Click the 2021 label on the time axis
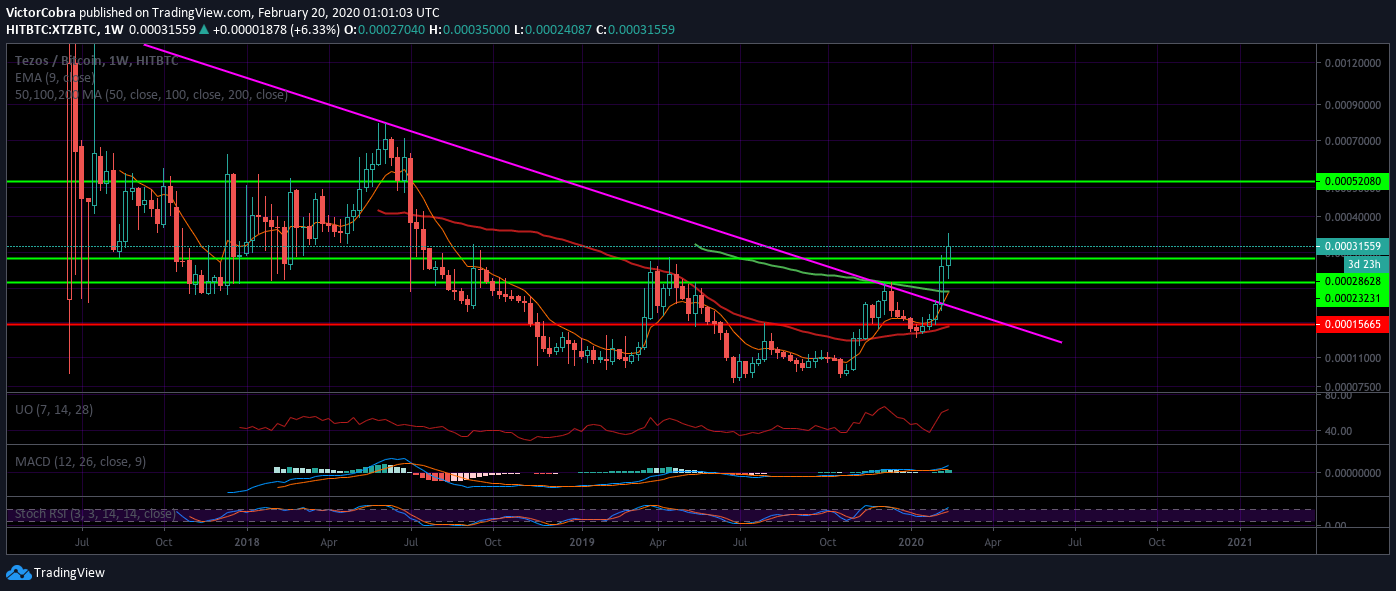Viewport: 1396px width, 591px height. click(x=1239, y=542)
